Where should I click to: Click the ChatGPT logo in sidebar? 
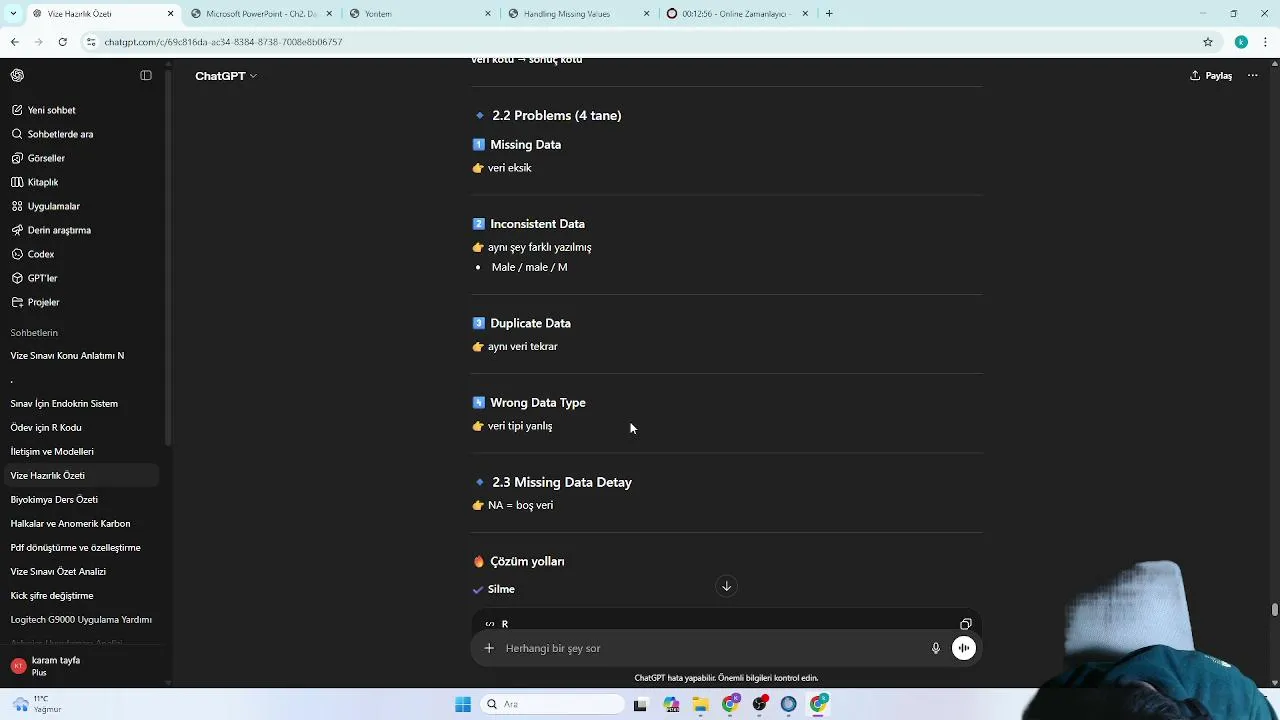pyautogui.click(x=17, y=75)
